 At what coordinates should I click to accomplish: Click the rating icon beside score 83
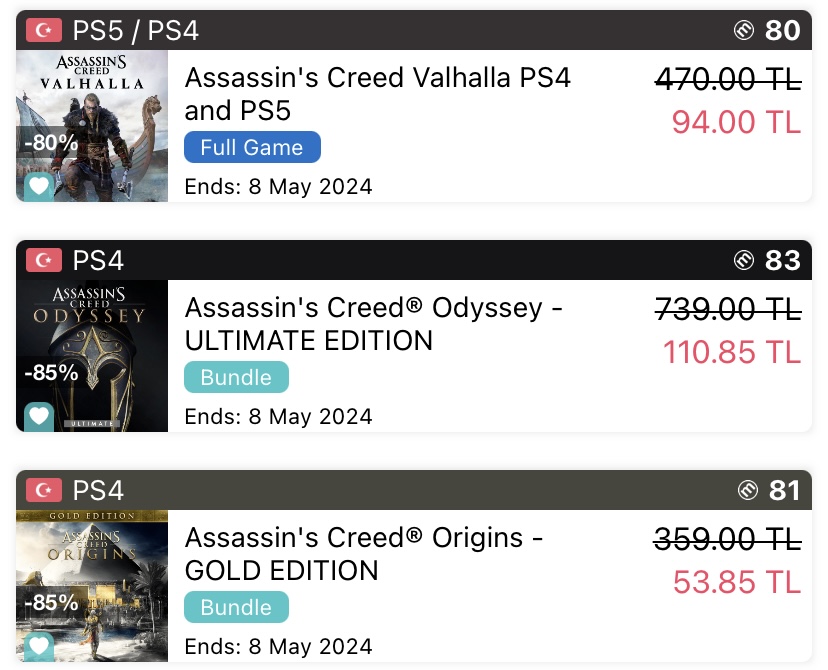click(x=744, y=261)
